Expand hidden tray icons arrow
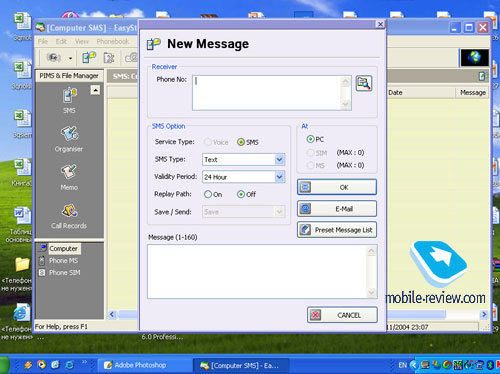 414,365
